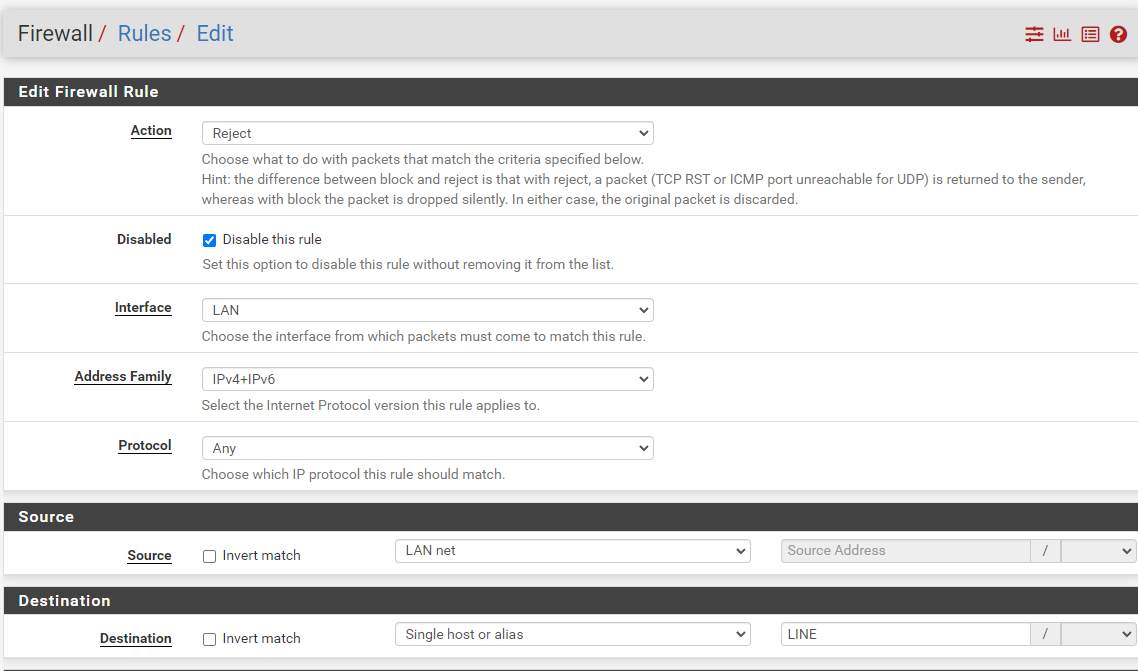Open Source type dropdown showing LAN net

(x=572, y=551)
